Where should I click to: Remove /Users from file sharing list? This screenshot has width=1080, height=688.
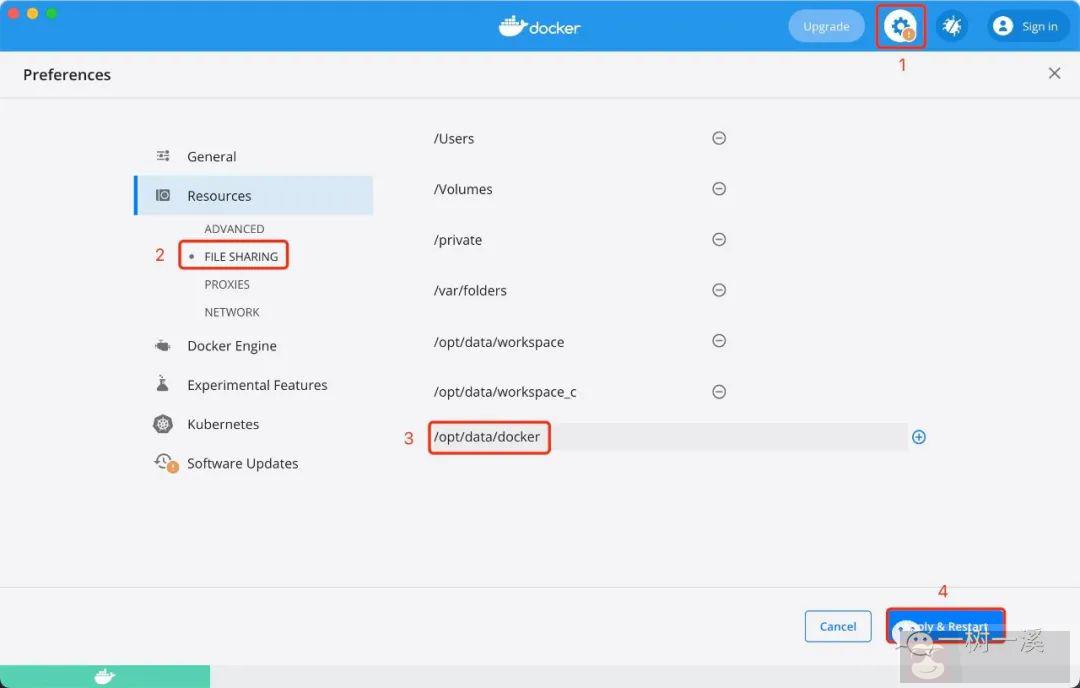click(719, 138)
